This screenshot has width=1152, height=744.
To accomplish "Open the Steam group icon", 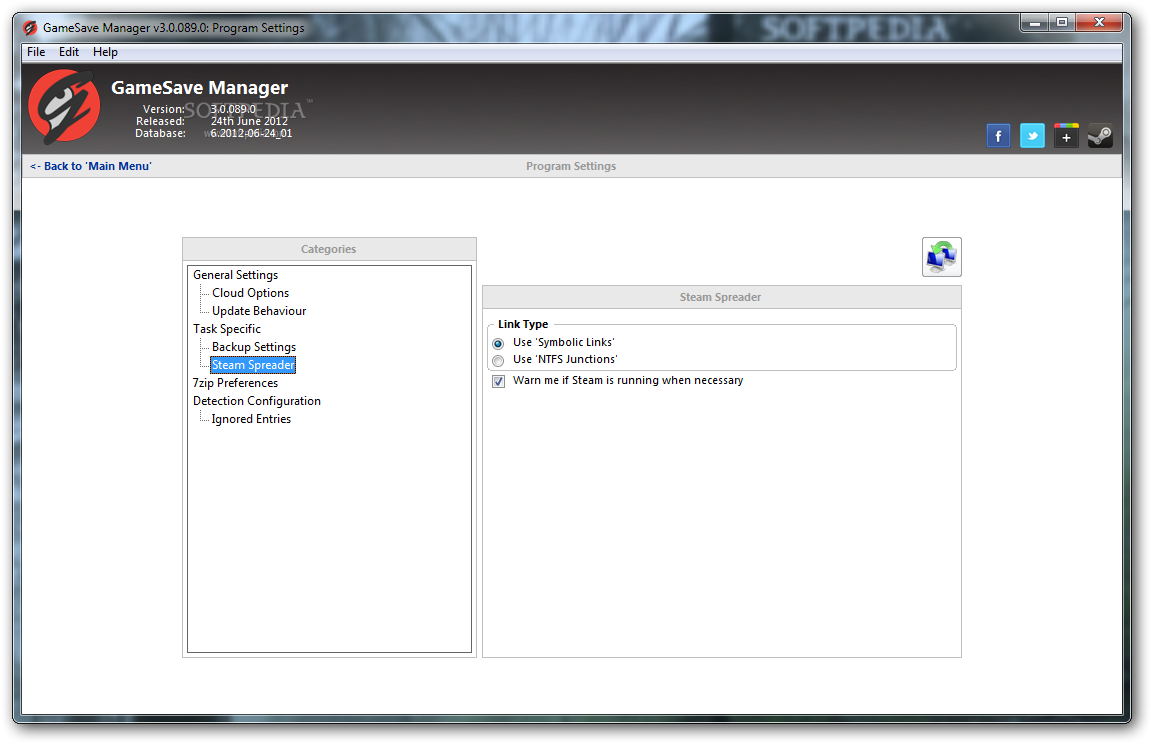I will (1100, 136).
